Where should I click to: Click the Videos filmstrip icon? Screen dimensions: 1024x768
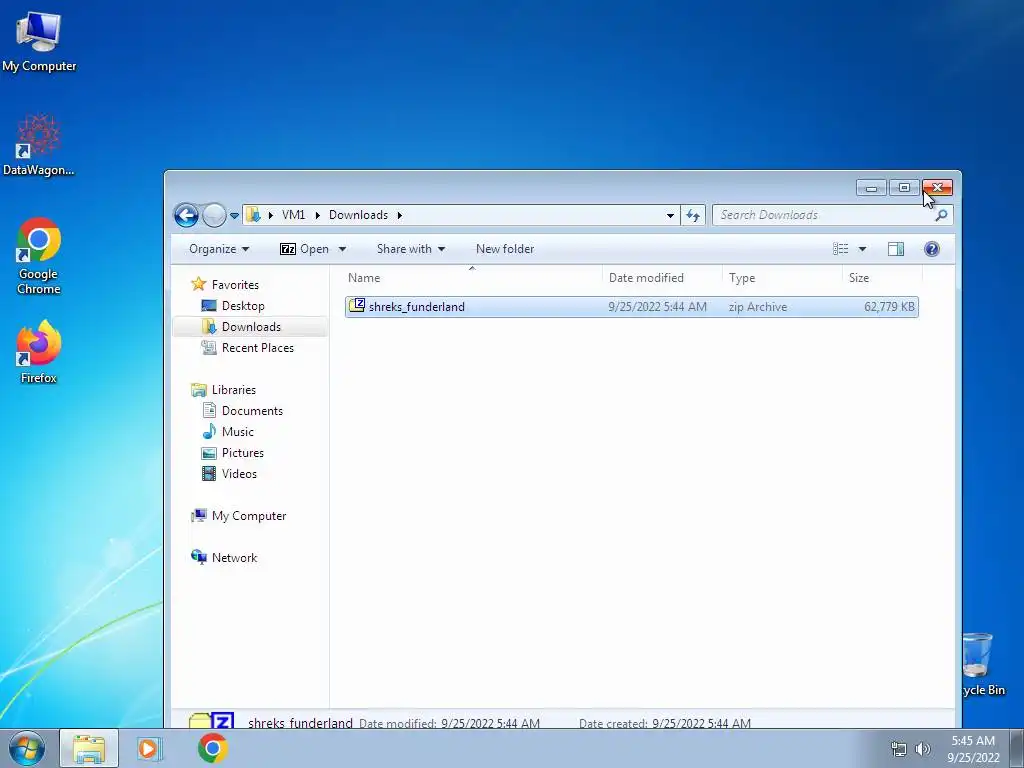pyautogui.click(x=209, y=473)
